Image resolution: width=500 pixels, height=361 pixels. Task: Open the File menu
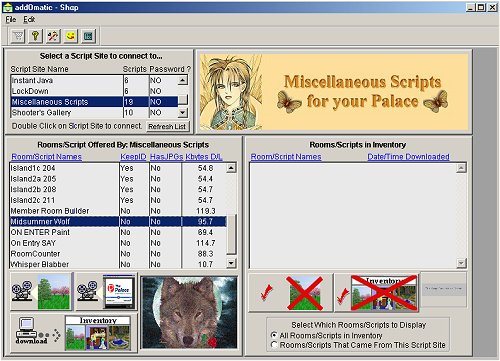11,20
